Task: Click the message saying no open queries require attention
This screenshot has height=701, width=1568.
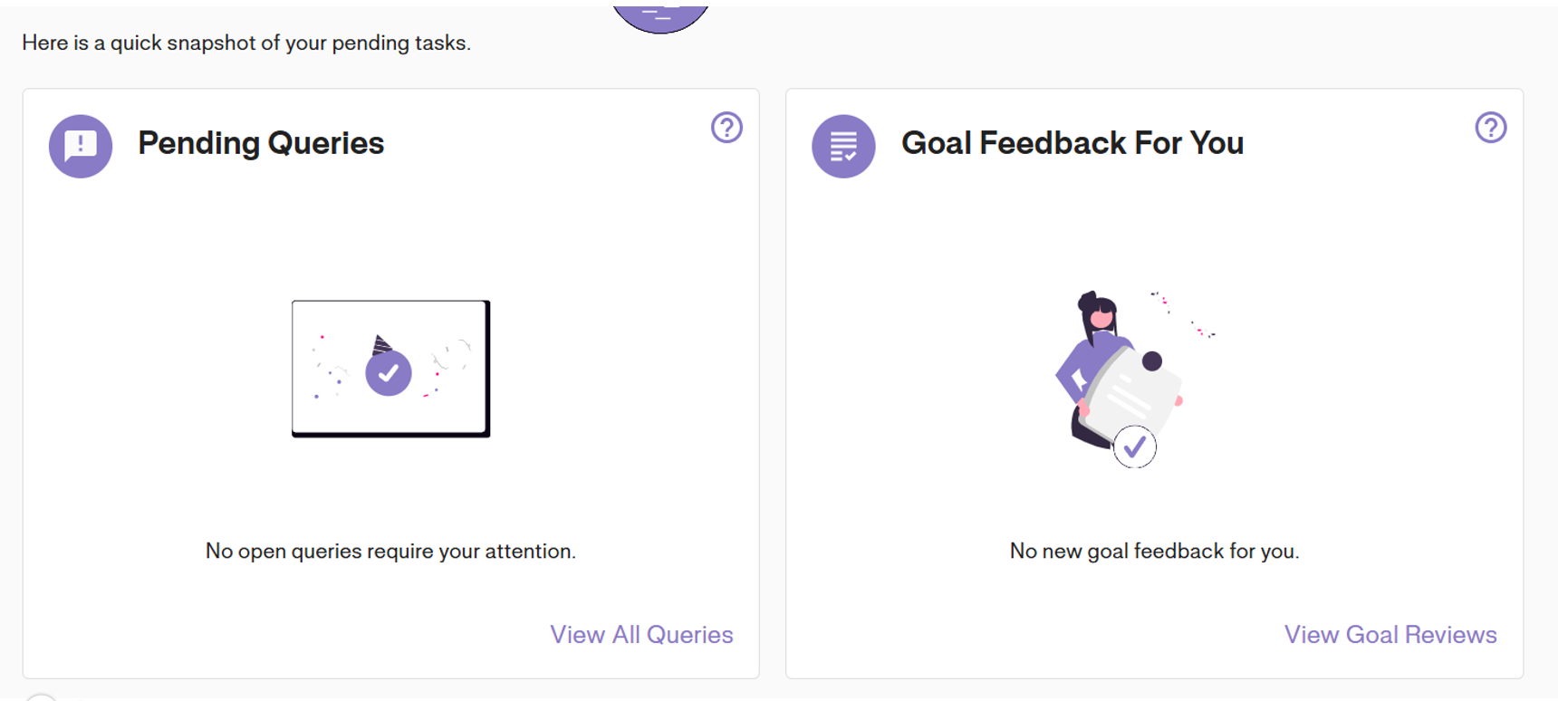Action: [x=390, y=551]
